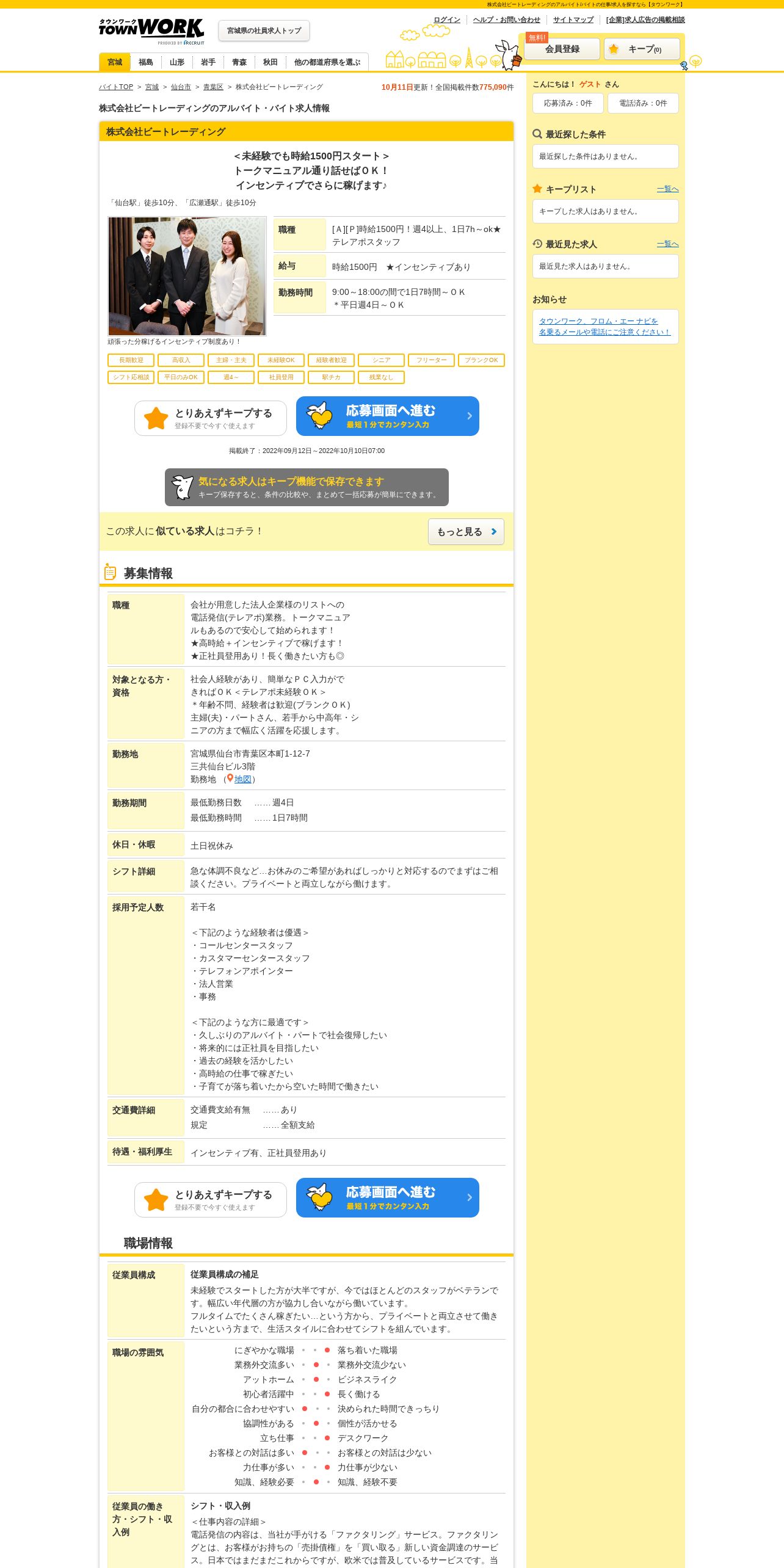The width and height of the screenshot is (784, 1568).
Task: Click history clock icon beside 最近見た求人
Action: coord(537,244)
